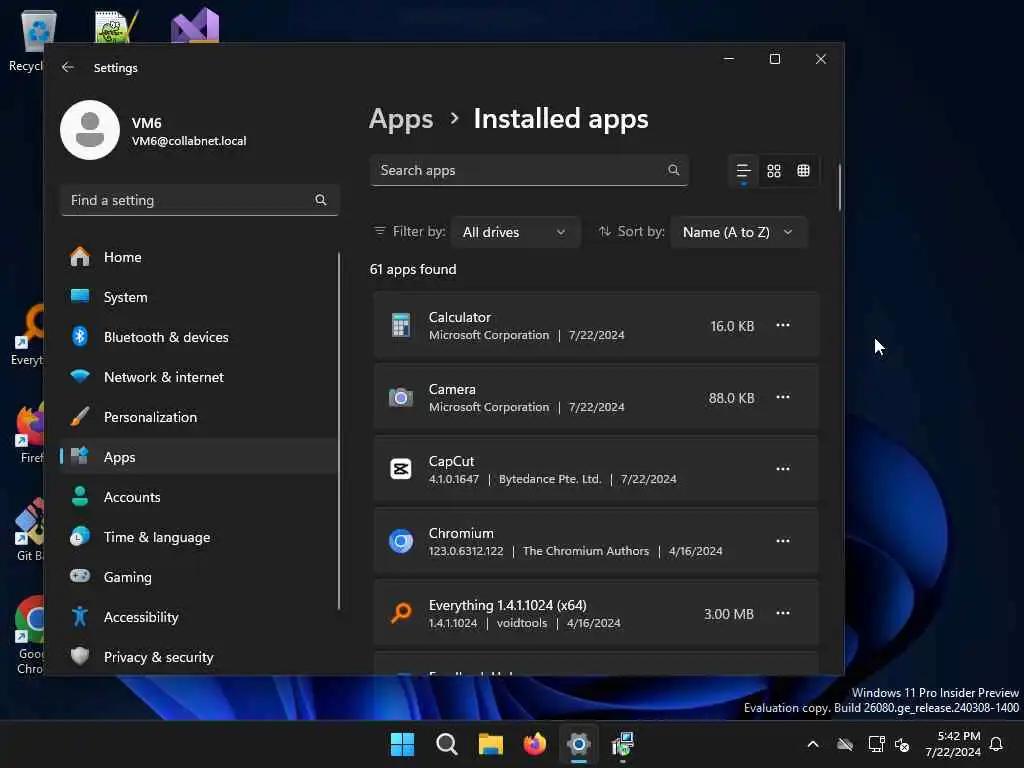Viewport: 1024px width, 768px height.
Task: Select Apps in the sidebar
Action: [x=199, y=456]
